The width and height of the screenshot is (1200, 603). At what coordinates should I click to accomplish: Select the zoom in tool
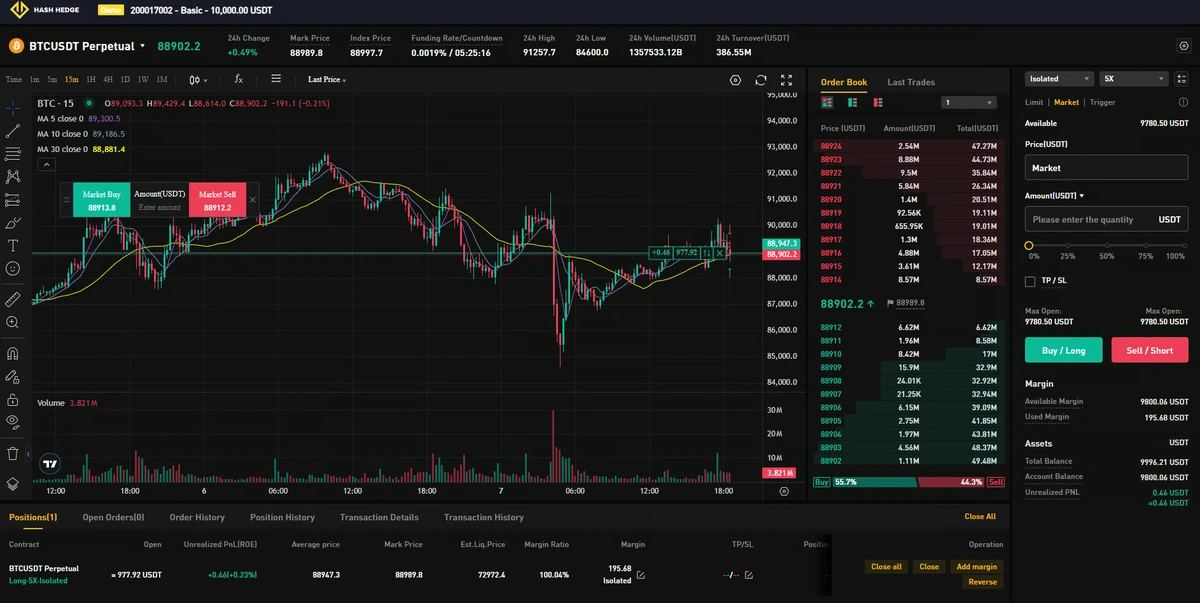point(13,322)
